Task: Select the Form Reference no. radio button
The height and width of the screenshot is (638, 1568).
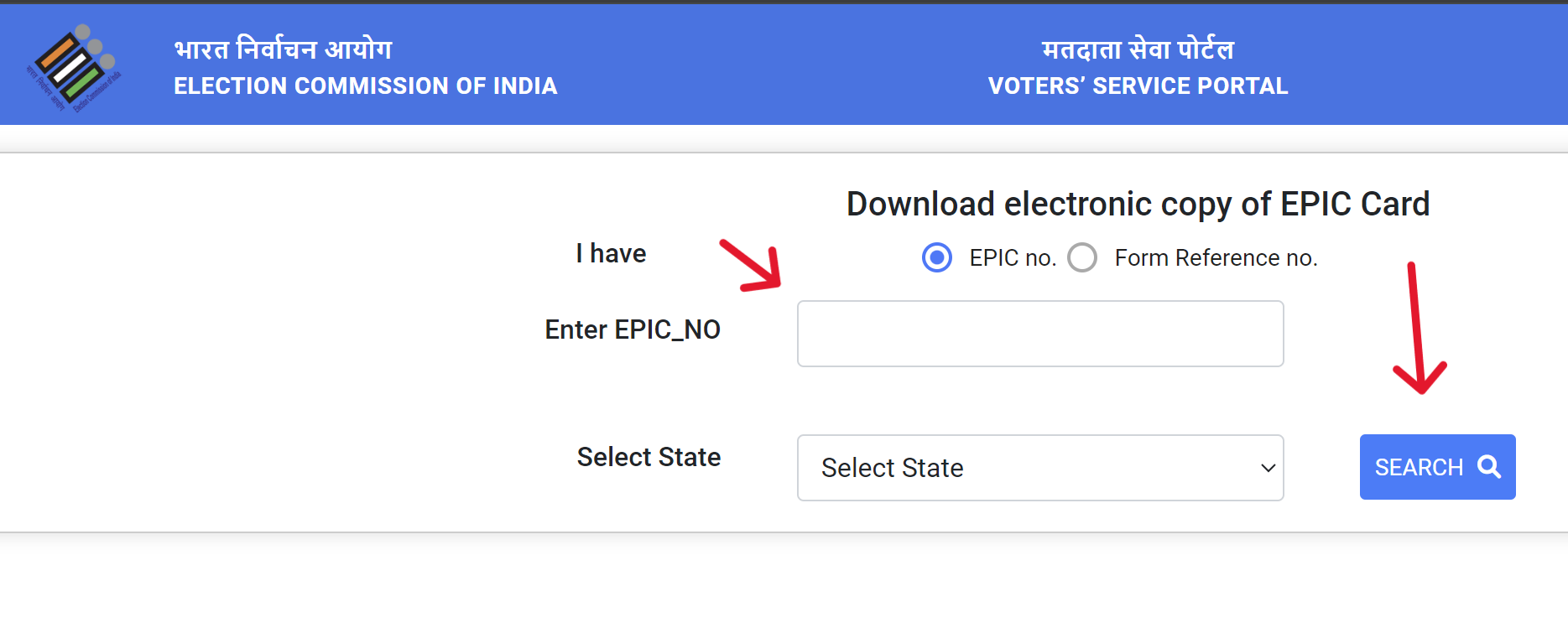Action: [1083, 257]
